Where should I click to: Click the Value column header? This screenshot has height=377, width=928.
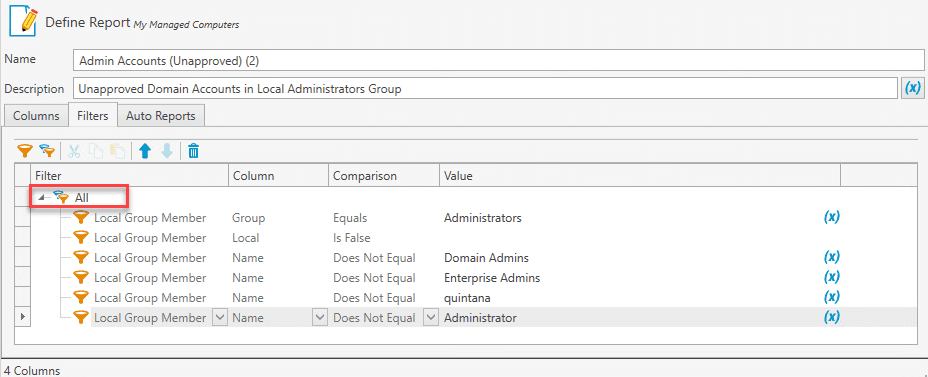[x=640, y=176]
